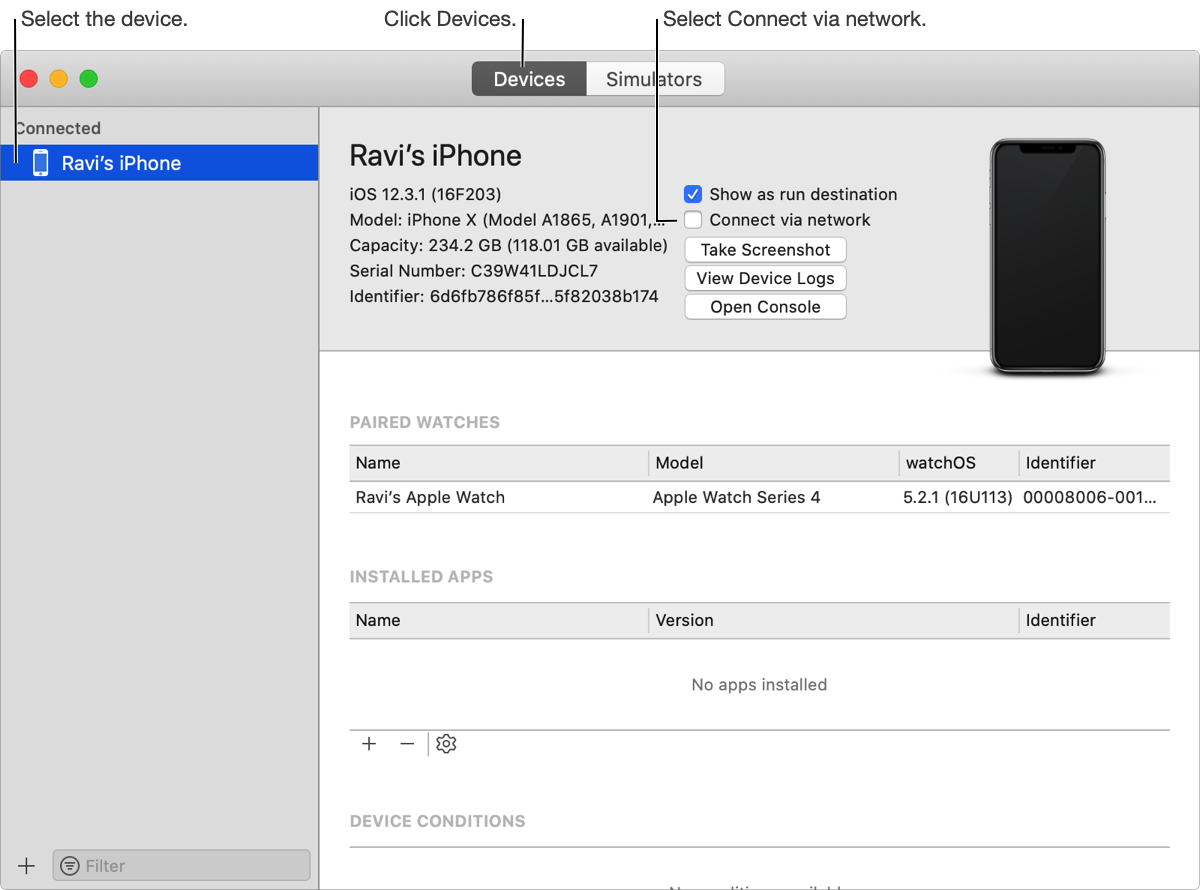Click the Filter input field
1200x890 pixels.
(180, 866)
